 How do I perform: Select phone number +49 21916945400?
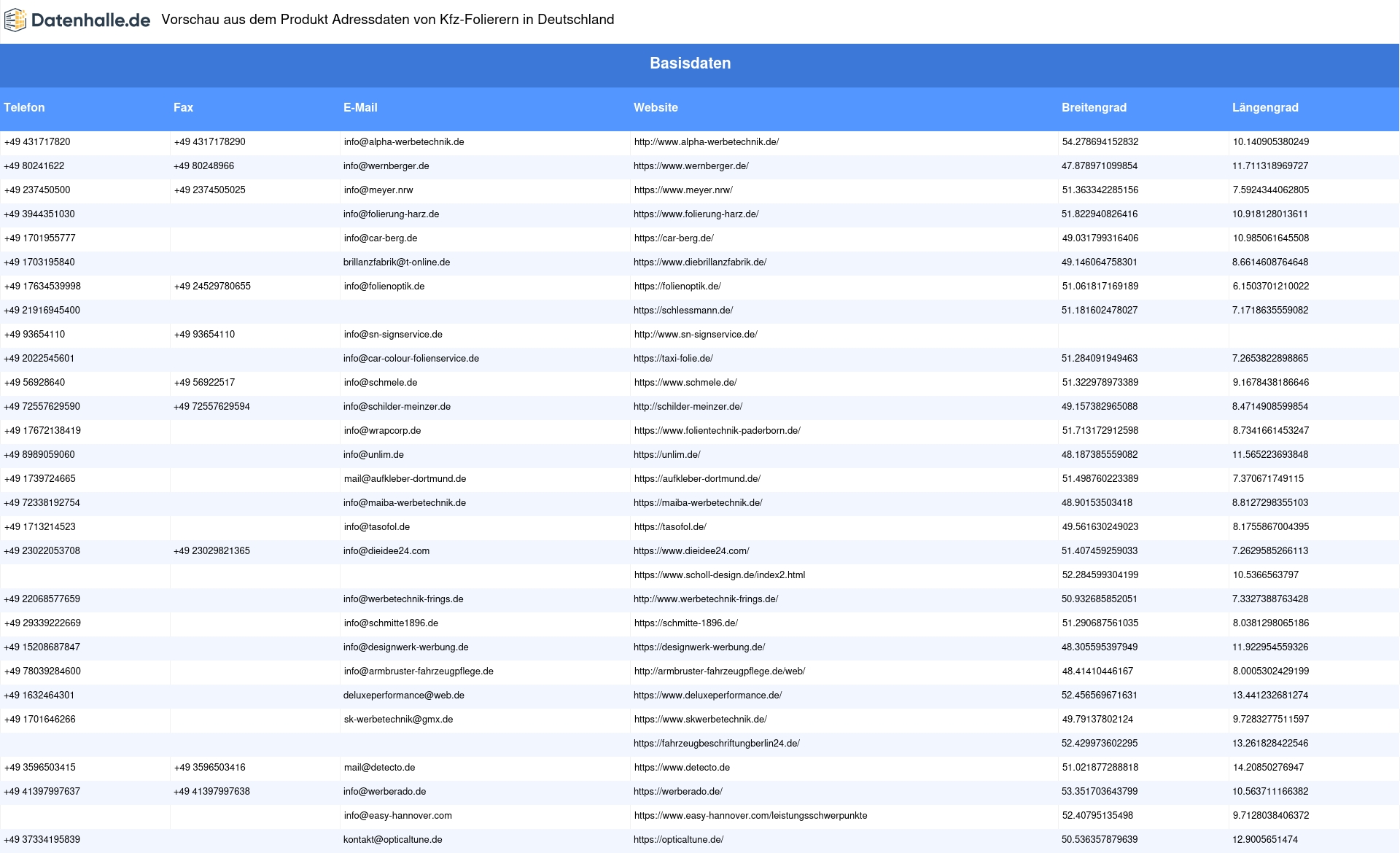(42, 311)
